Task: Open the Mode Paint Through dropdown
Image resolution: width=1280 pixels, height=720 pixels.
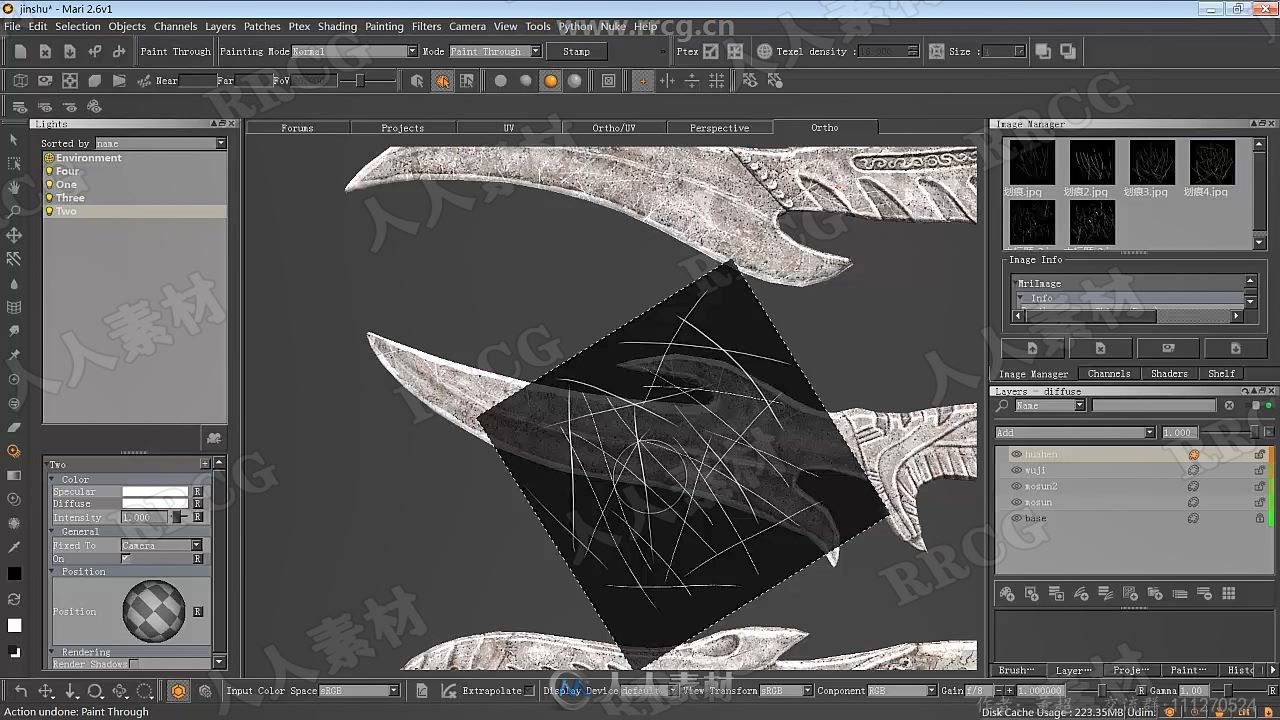Action: [x=495, y=51]
